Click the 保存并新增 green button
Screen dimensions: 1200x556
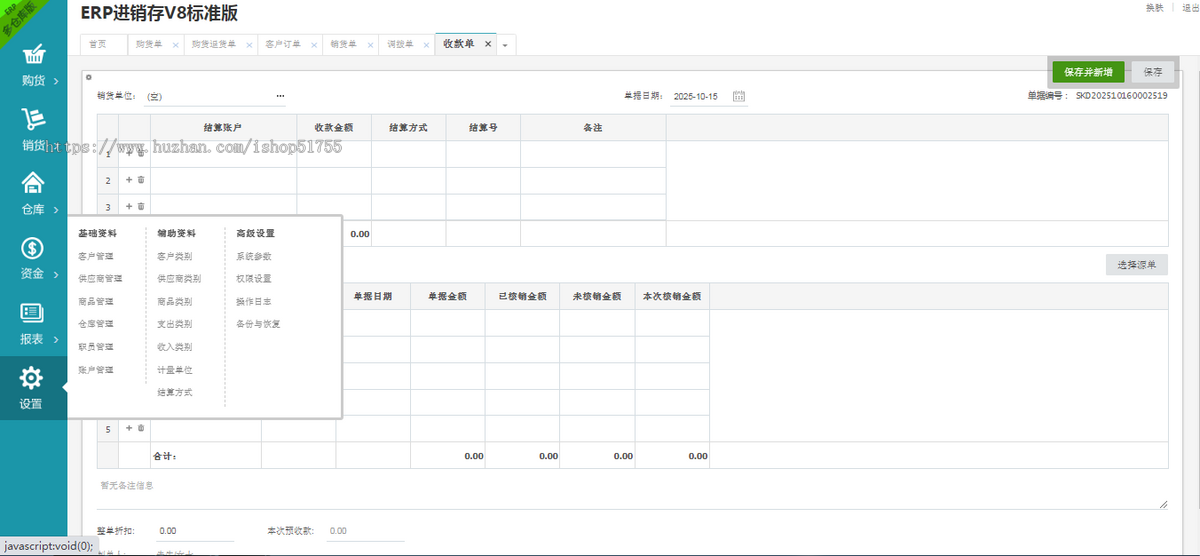[1089, 72]
